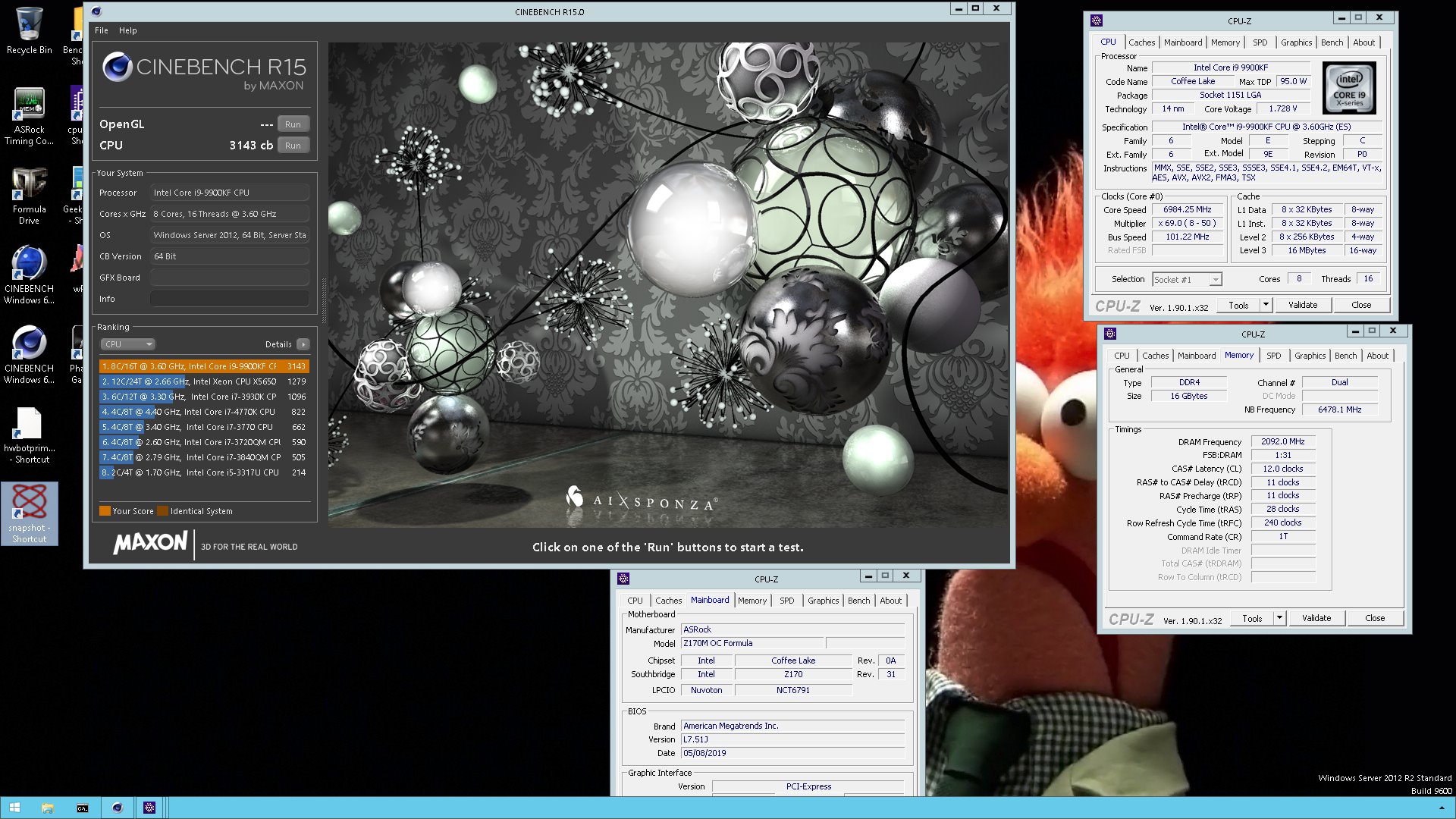The height and width of the screenshot is (819, 1456).
Task: Click Memory CPU-Z window title icon
Action: 1110,334
